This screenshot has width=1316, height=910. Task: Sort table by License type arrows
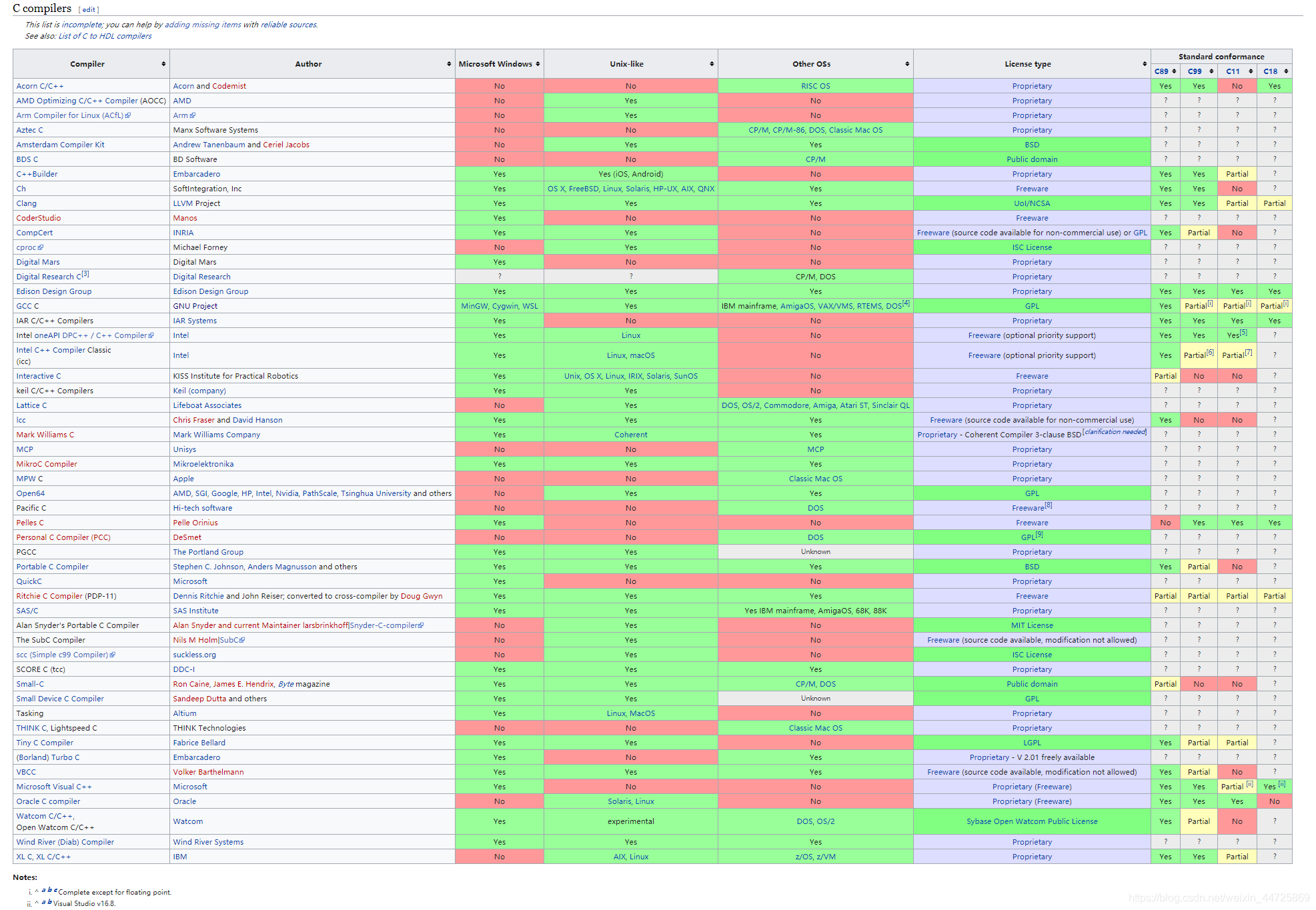[x=1145, y=64]
